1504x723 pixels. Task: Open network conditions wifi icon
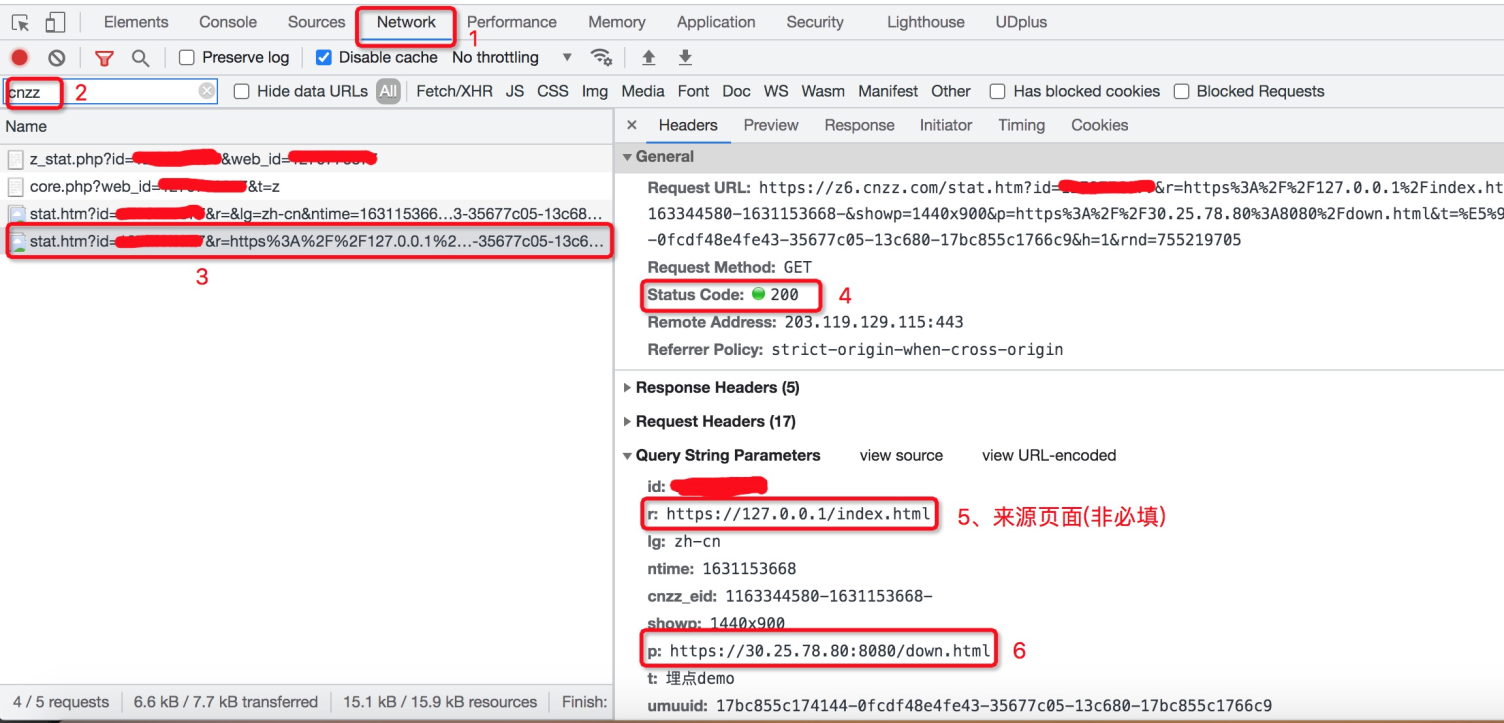coord(601,57)
